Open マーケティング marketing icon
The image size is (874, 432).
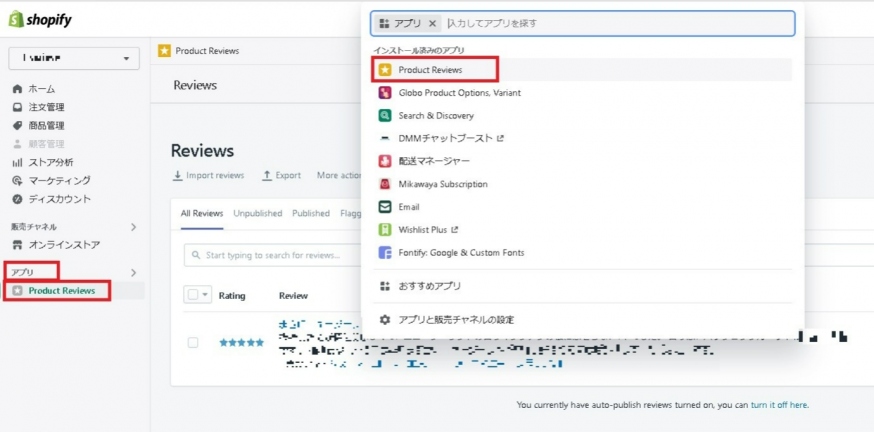tap(17, 181)
